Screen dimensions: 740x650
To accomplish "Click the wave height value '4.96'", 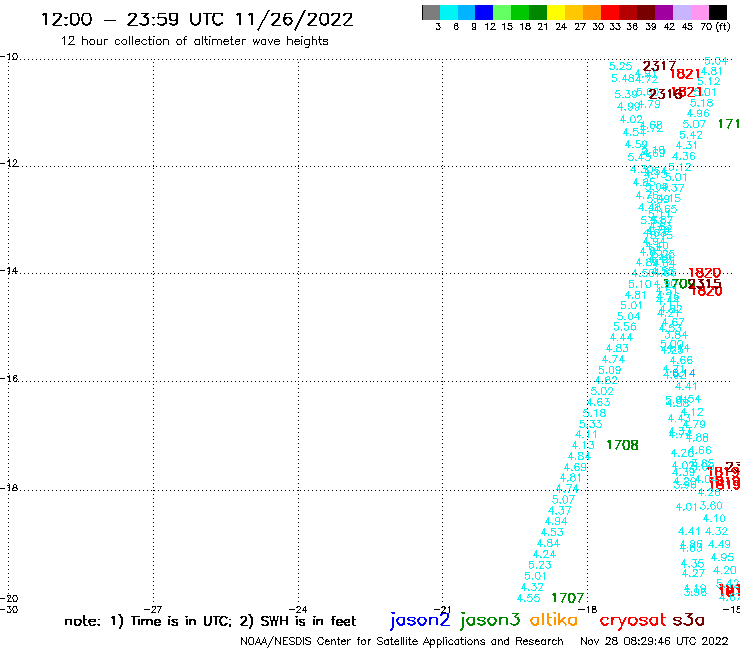I will click(698, 113).
